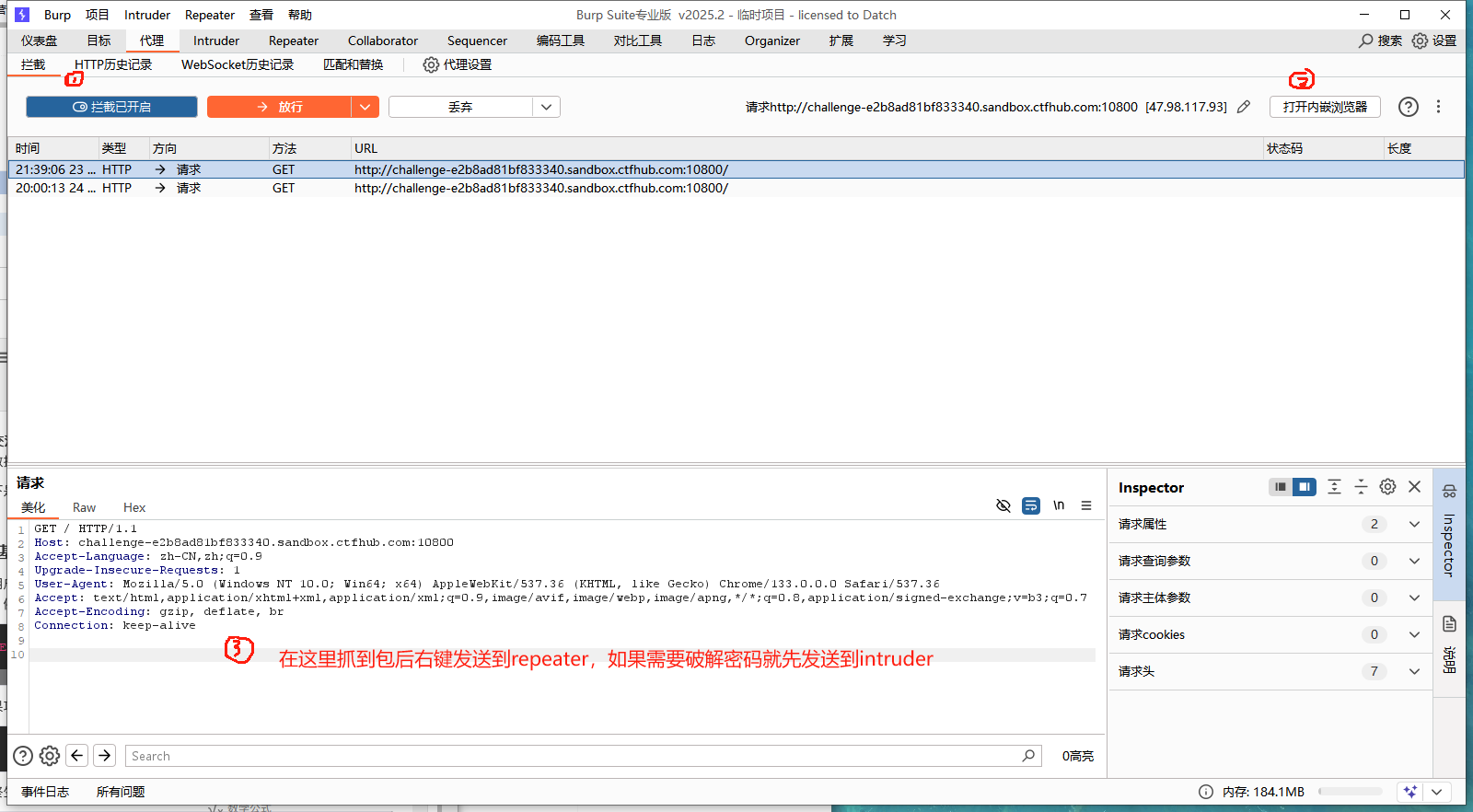1473x812 pixels.
Task: Open 匹配和替换 tab
Action: point(354,64)
